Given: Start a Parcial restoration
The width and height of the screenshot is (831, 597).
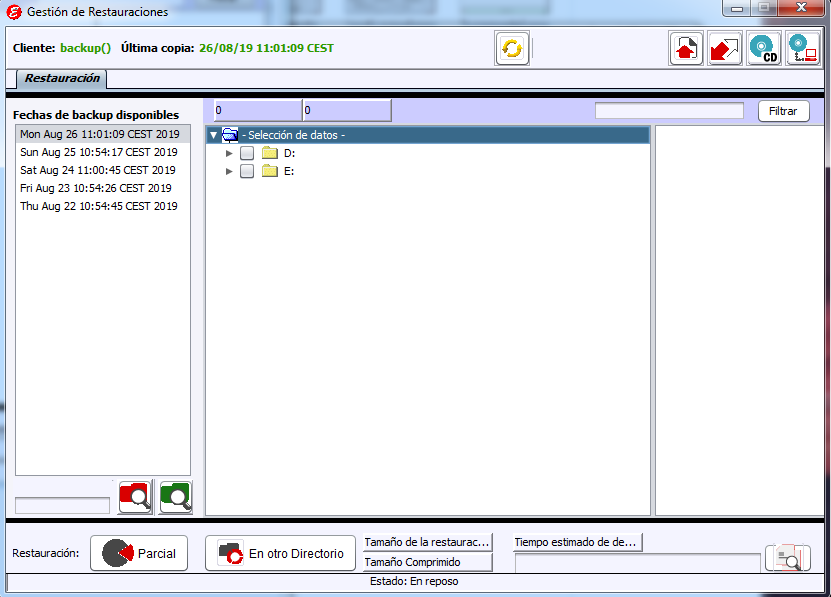Looking at the screenshot, I should point(139,553).
